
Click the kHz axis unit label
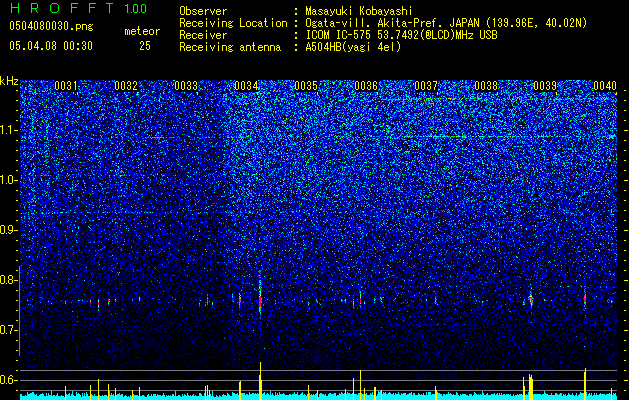click(9, 81)
